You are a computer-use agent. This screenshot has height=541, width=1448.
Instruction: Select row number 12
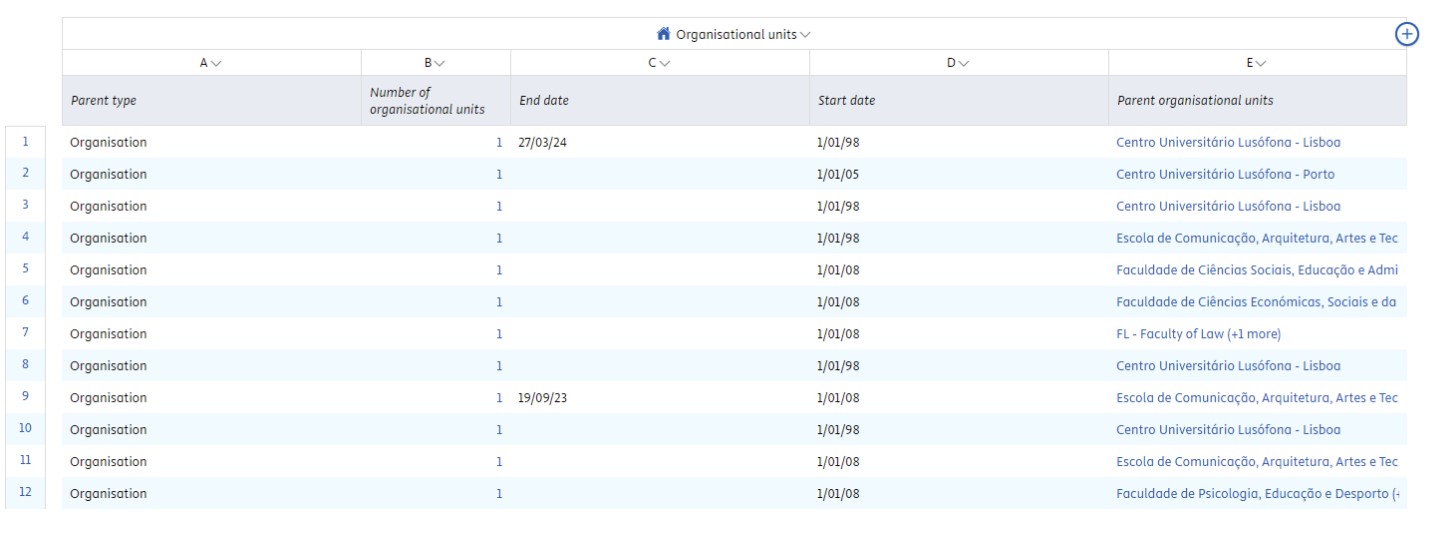coord(26,493)
